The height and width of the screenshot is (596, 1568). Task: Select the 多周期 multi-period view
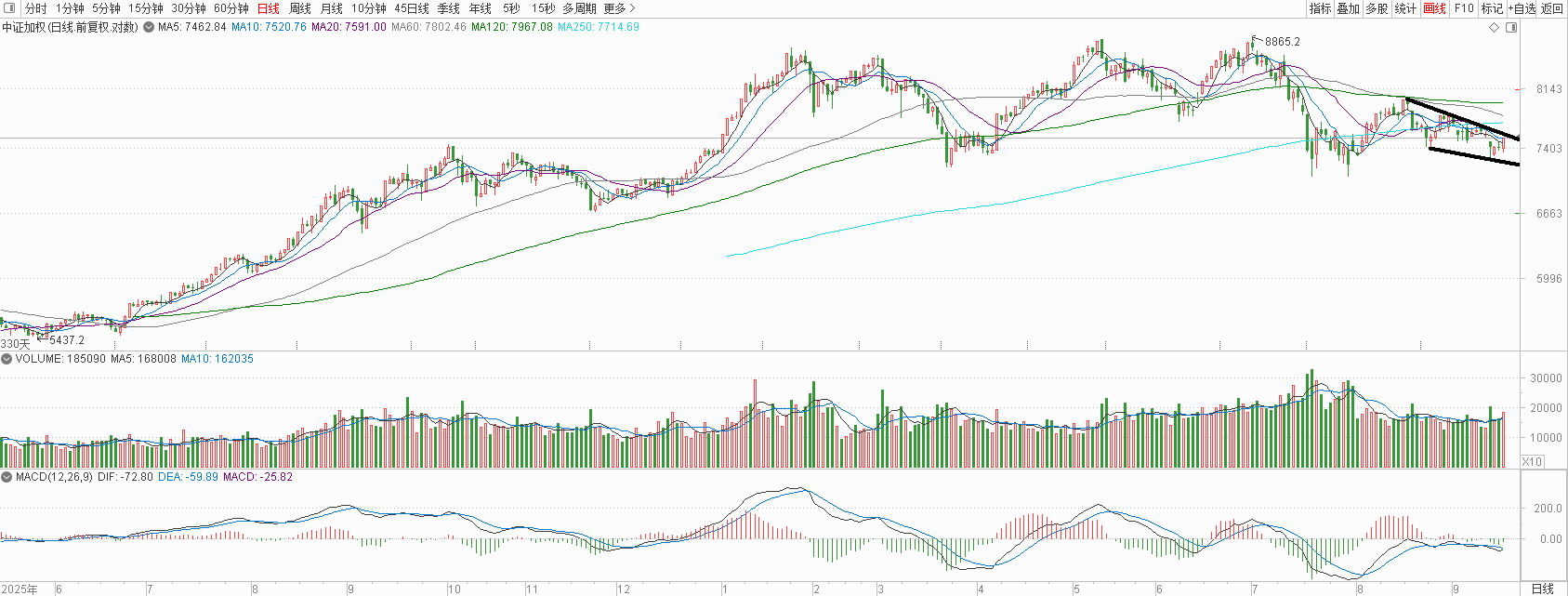(x=579, y=8)
